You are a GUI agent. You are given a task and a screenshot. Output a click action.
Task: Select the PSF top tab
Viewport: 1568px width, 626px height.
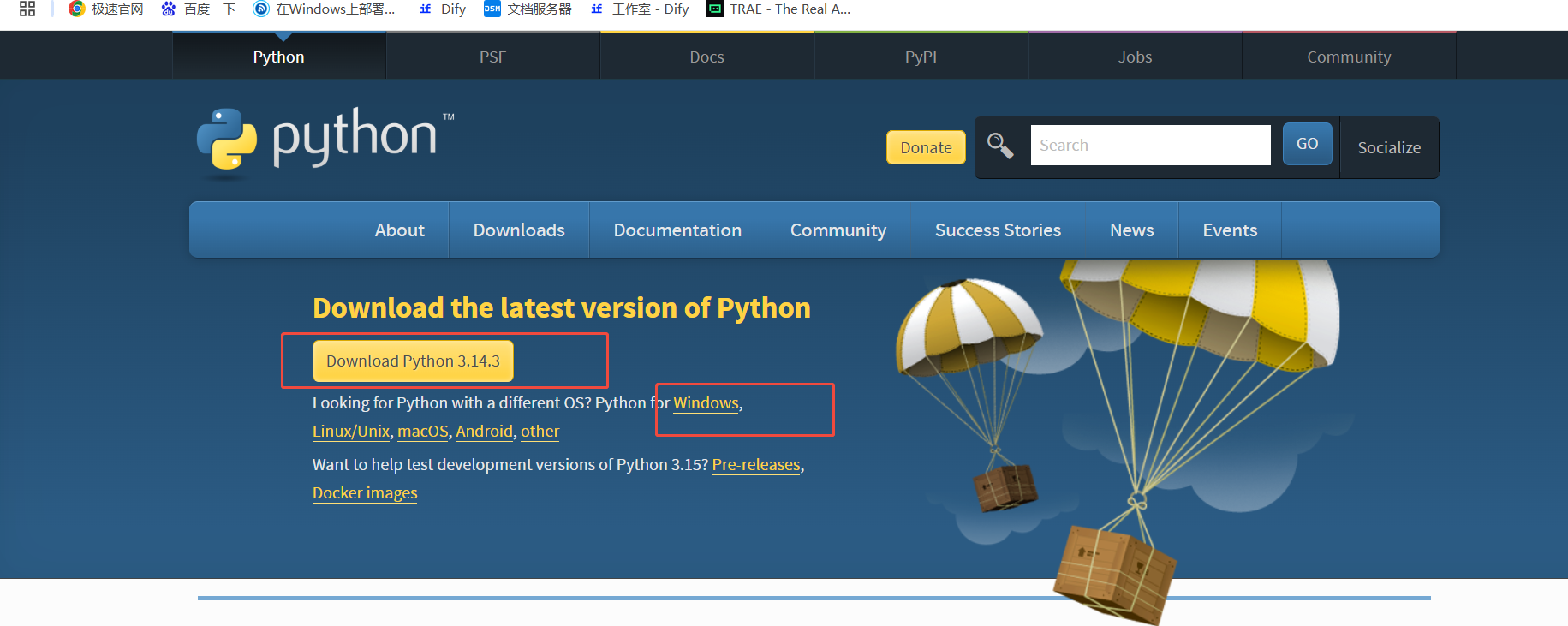[493, 57]
